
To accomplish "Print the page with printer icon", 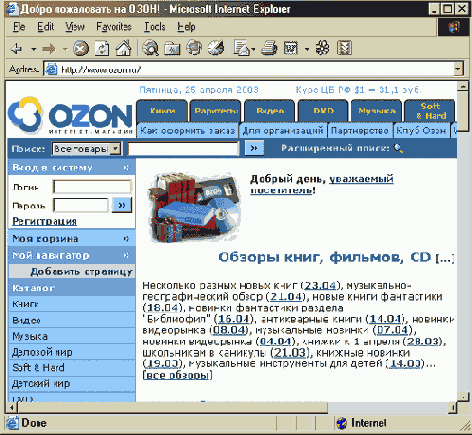I will (x=269, y=48).
